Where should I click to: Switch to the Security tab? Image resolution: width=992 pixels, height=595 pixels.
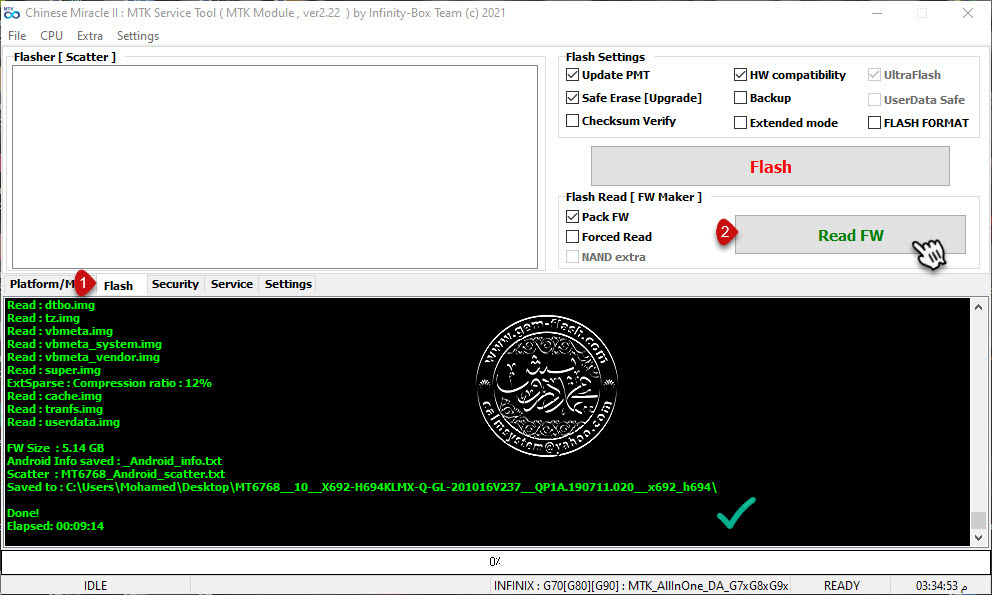175,284
